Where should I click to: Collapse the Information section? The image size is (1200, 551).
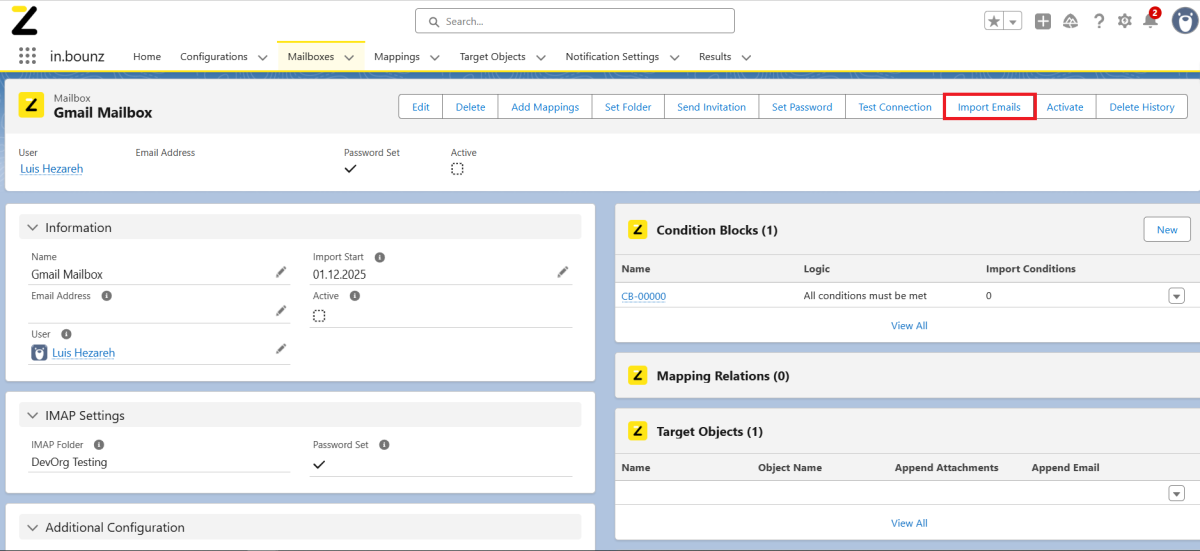point(33,228)
